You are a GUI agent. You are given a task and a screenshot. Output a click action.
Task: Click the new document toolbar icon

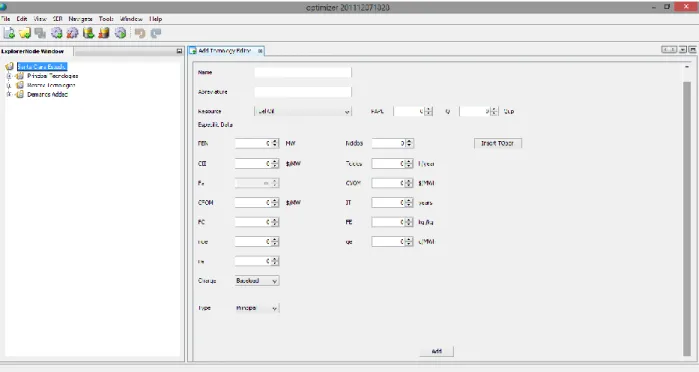pyautogui.click(x=9, y=33)
